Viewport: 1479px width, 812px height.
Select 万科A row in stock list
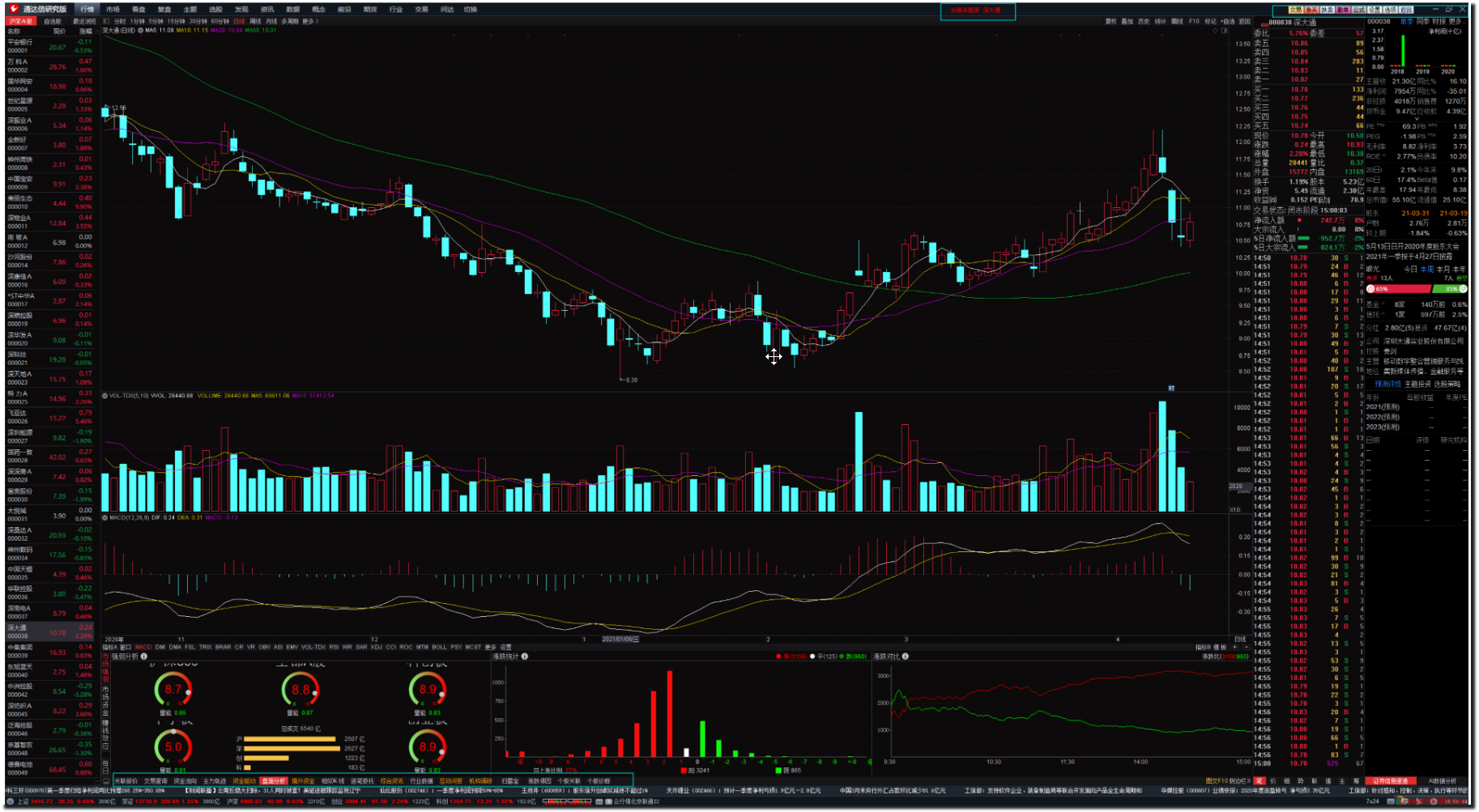point(49,66)
